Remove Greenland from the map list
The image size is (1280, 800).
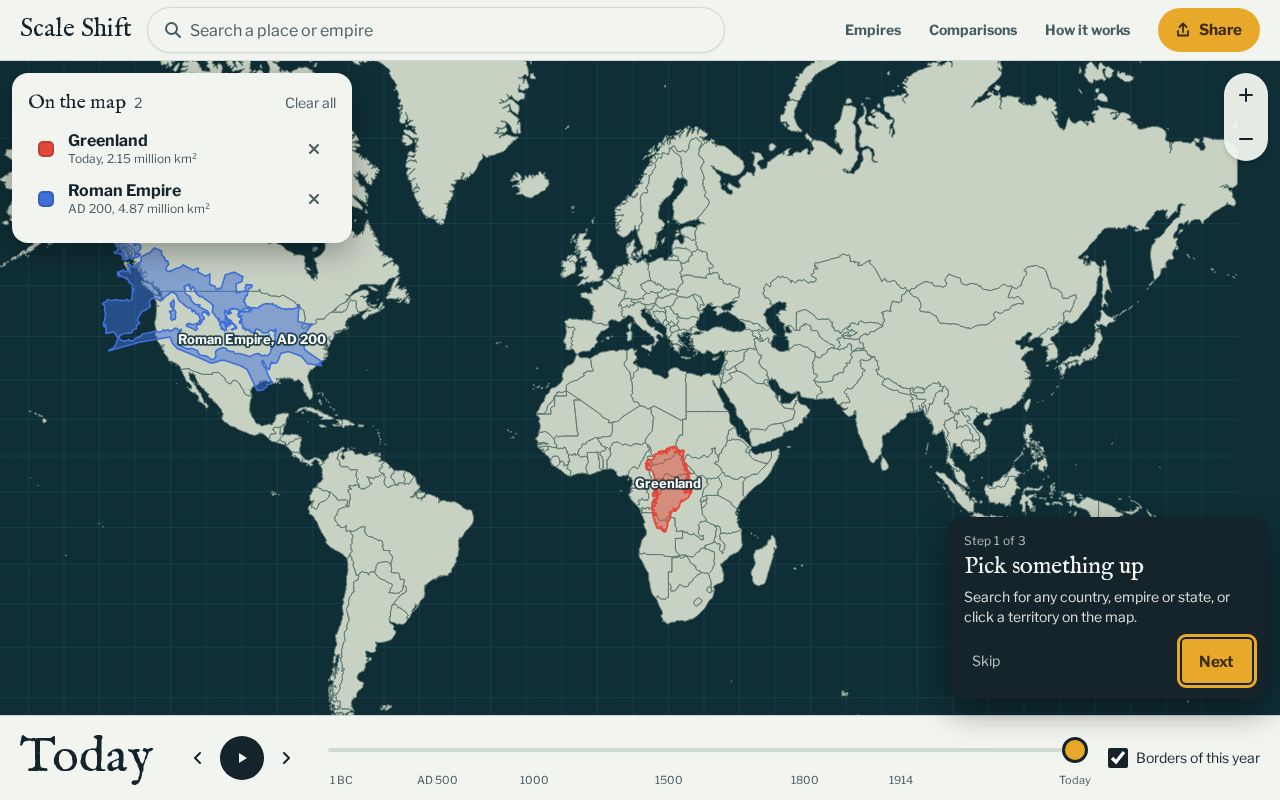[314, 149]
